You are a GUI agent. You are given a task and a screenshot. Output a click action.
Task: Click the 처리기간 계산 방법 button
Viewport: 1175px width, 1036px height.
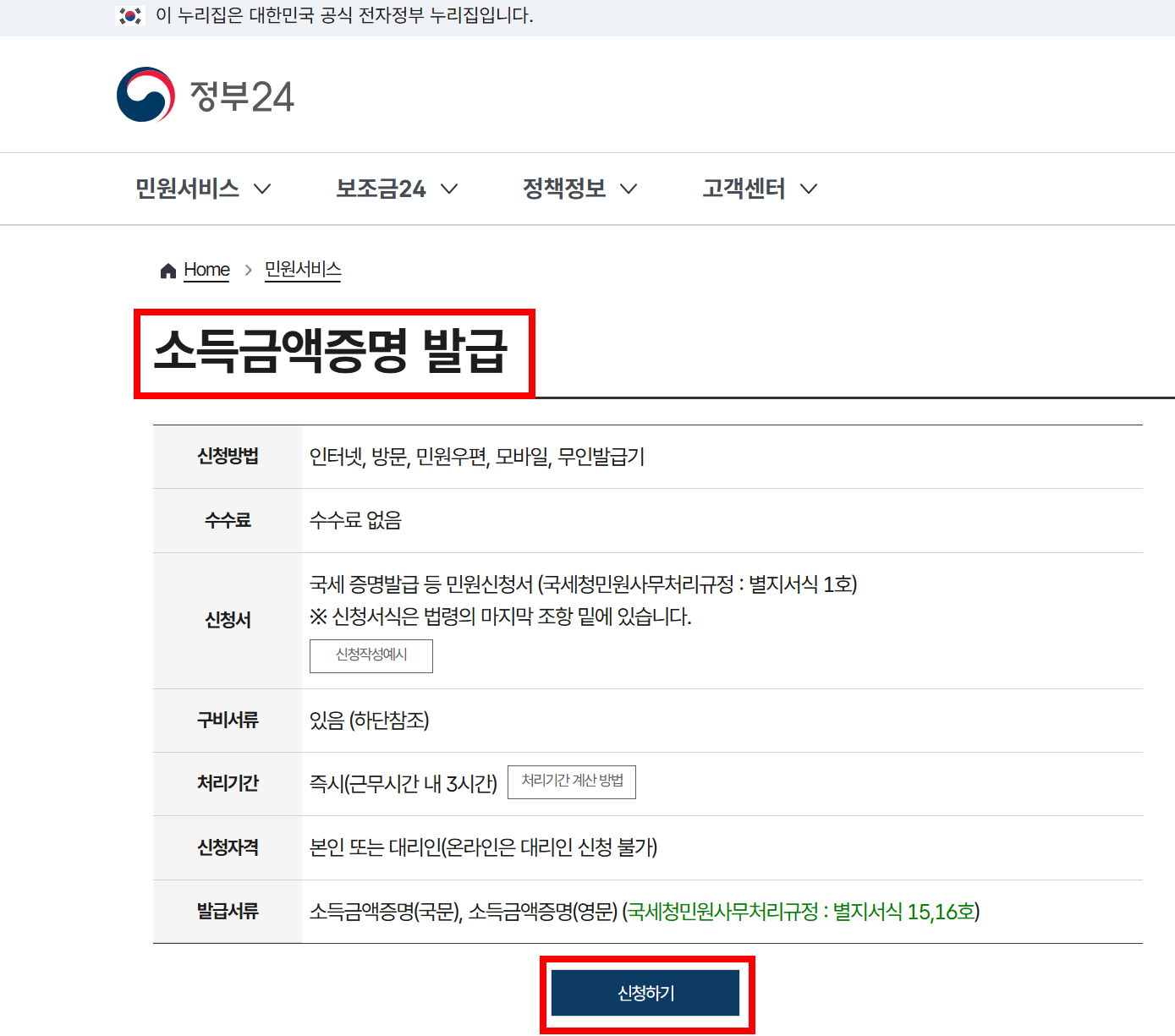(x=572, y=781)
